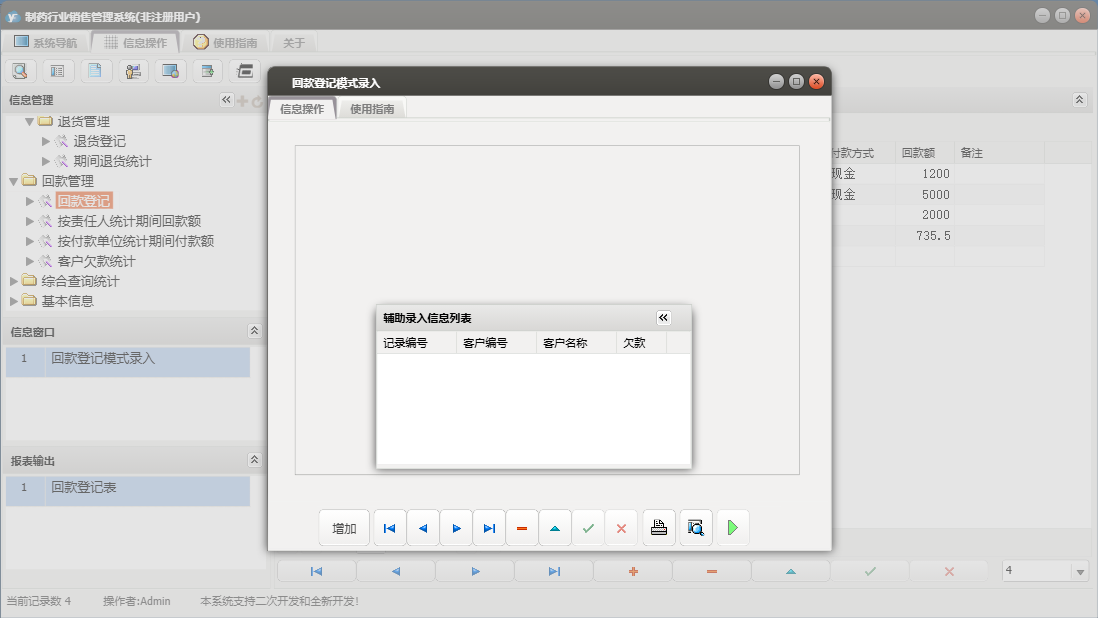Collapse the 信息窗口 panel
This screenshot has height=618, width=1098.
[x=254, y=331]
